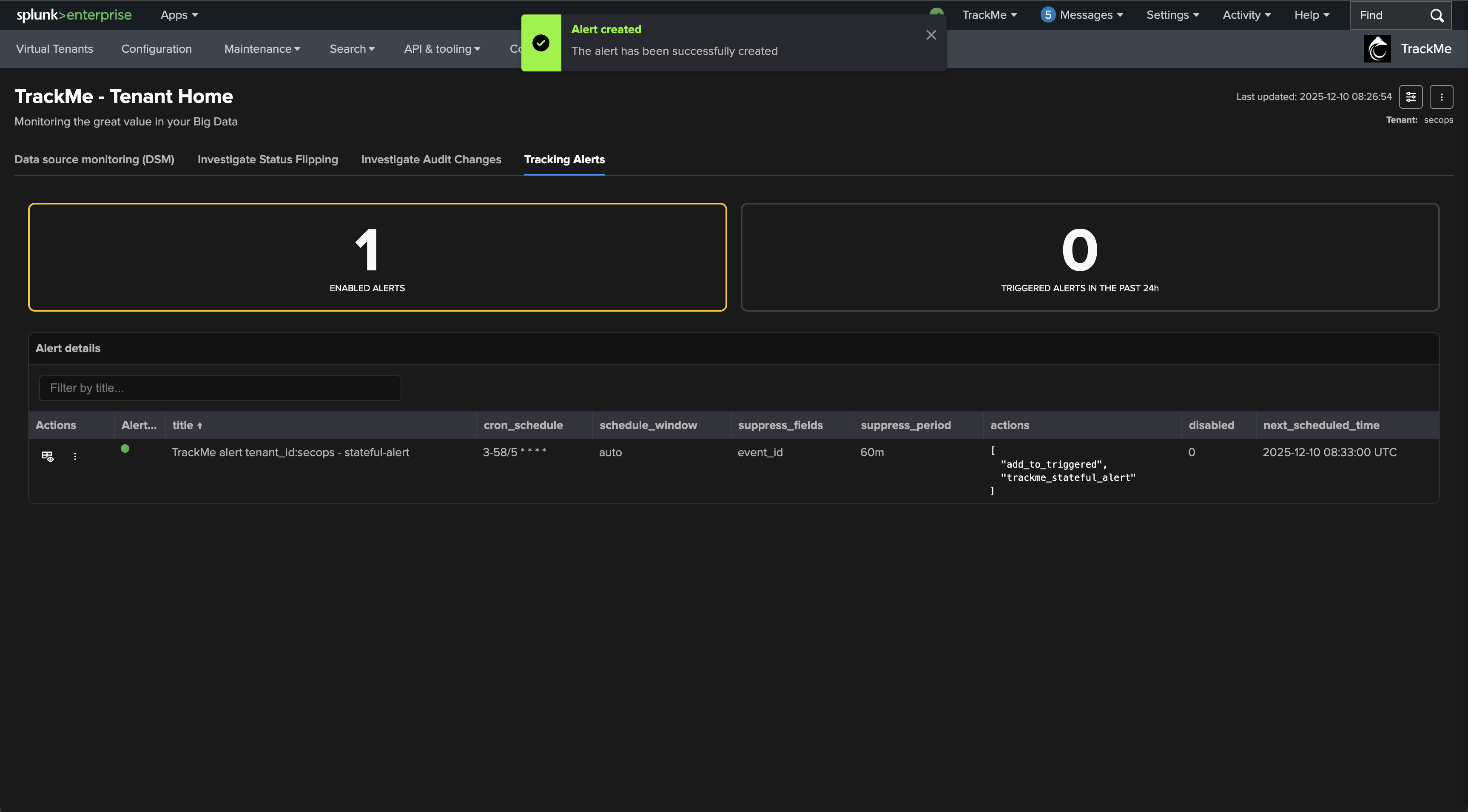This screenshot has width=1468, height=812.
Task: Select the Enabled Alerts summary card
Action: 377,257
